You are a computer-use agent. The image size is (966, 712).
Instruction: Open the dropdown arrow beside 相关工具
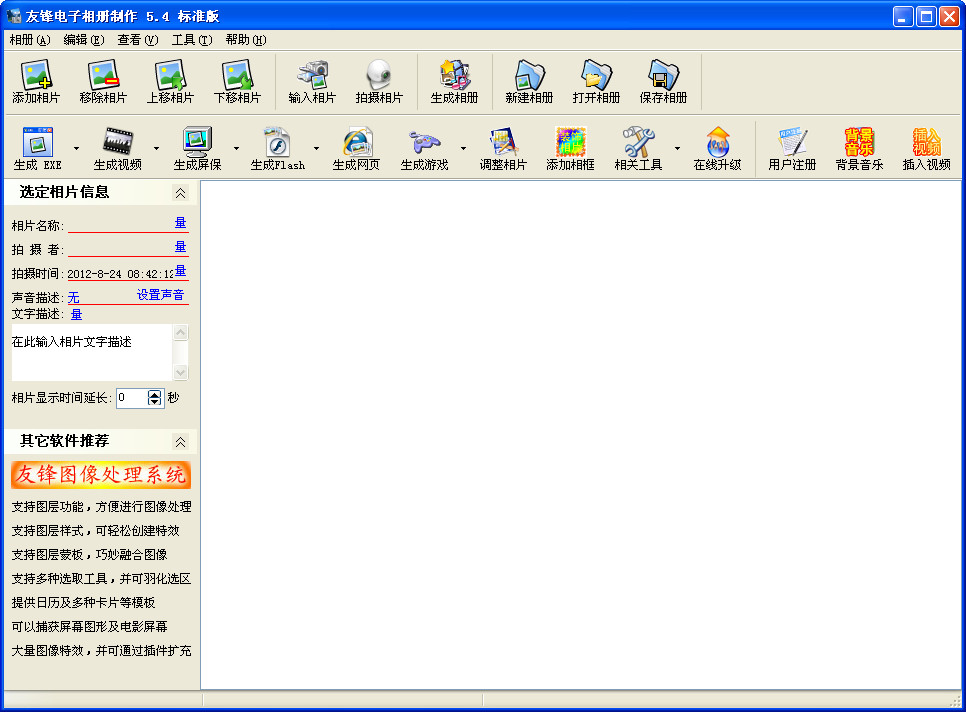point(677,148)
